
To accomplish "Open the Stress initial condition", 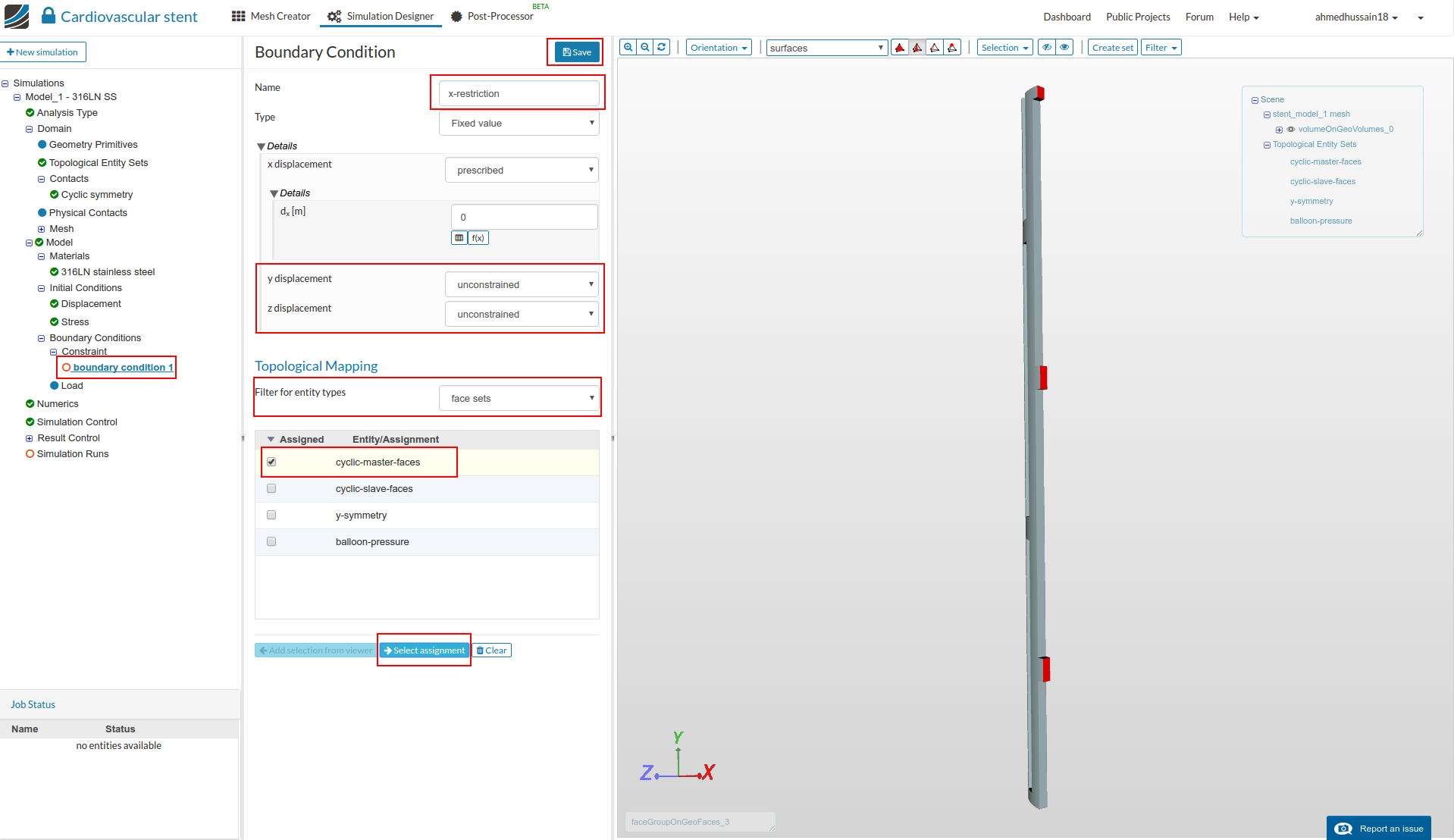I will [70, 322].
